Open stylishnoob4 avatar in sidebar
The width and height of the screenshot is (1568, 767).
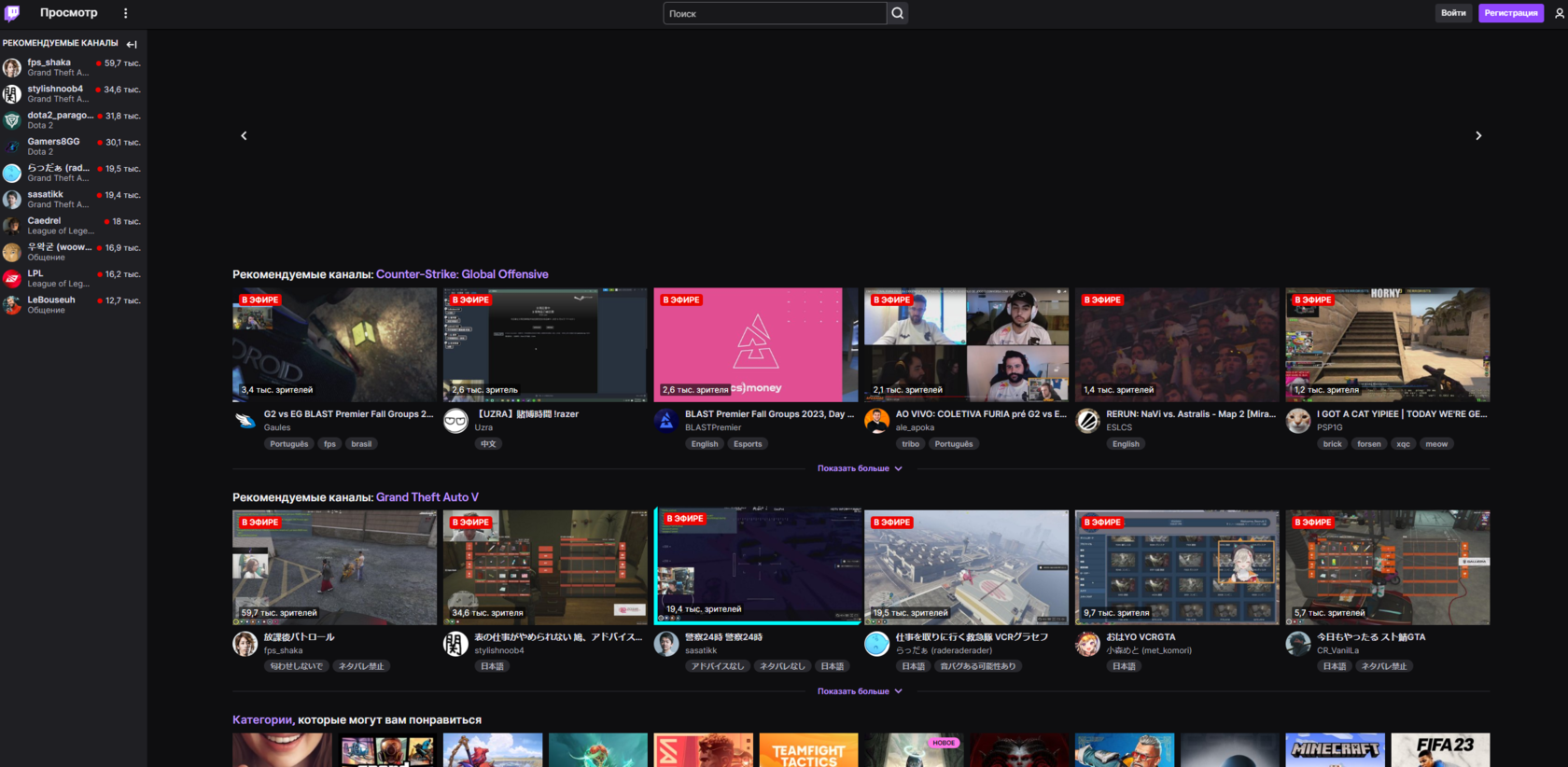(12, 93)
